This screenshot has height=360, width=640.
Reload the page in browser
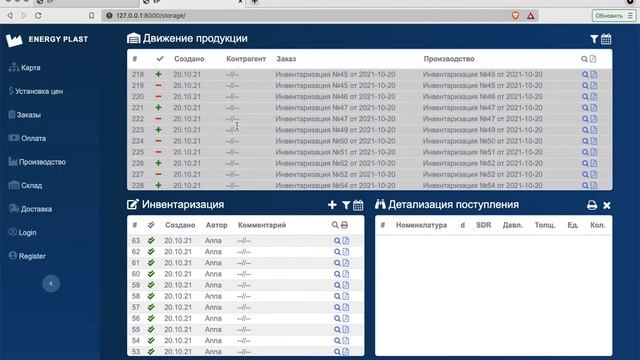tap(38, 16)
